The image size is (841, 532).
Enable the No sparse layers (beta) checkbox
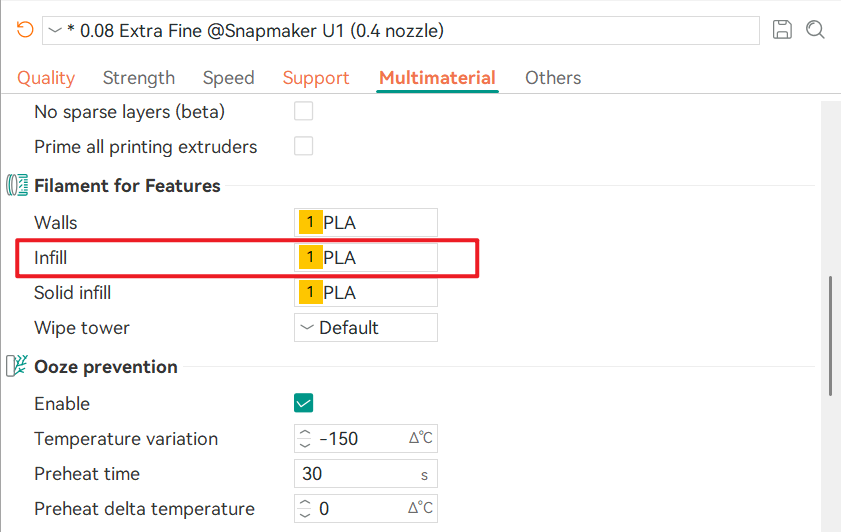(304, 112)
